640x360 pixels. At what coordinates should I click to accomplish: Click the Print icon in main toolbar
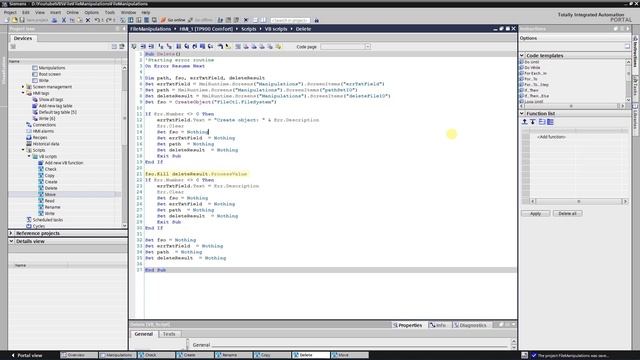(54, 20)
